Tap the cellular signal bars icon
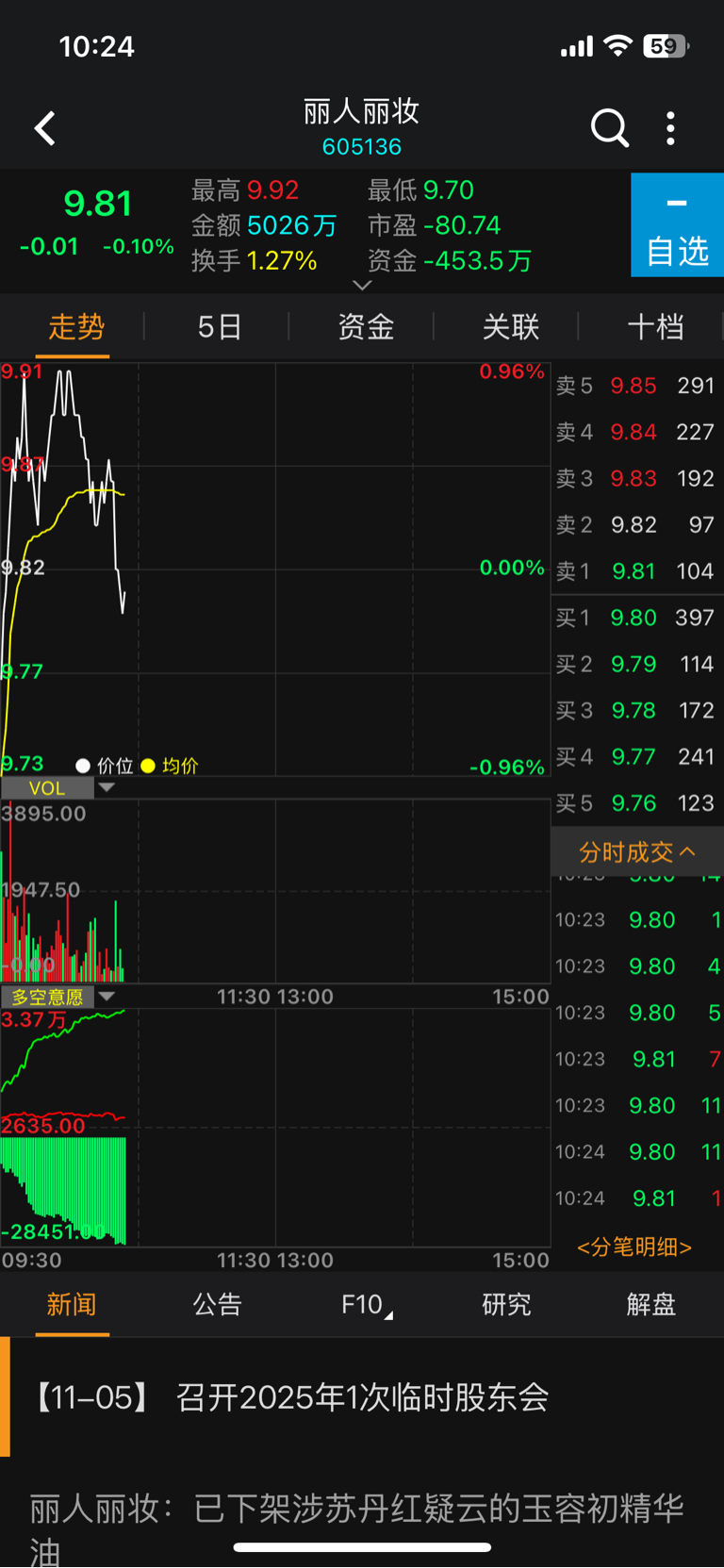The height and width of the screenshot is (1568, 724). coord(577,46)
